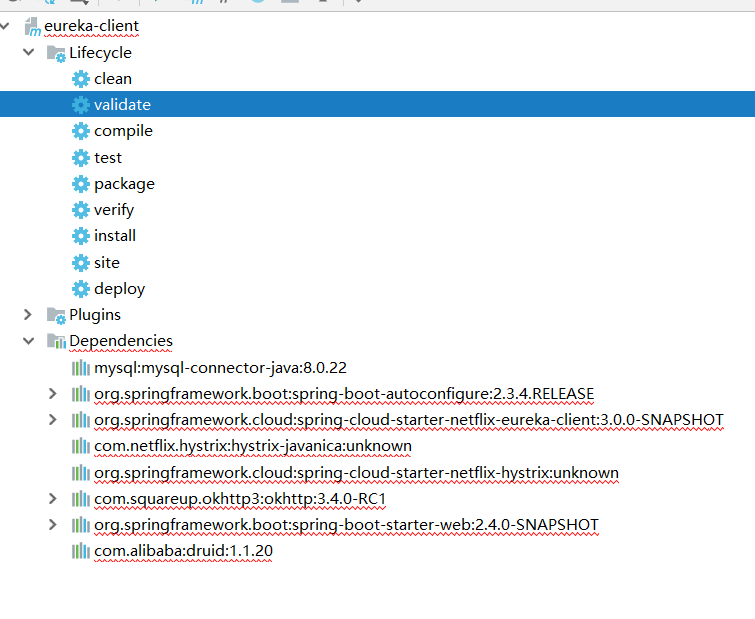Collapse the Dependencies folder arrow

click(x=28, y=341)
